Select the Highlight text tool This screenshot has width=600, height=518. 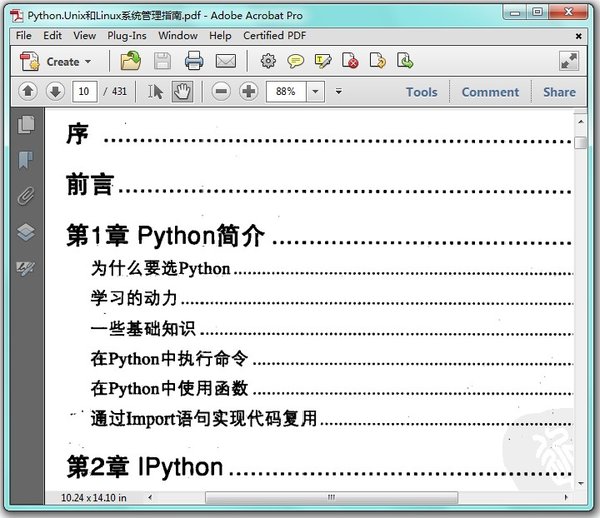coord(323,61)
